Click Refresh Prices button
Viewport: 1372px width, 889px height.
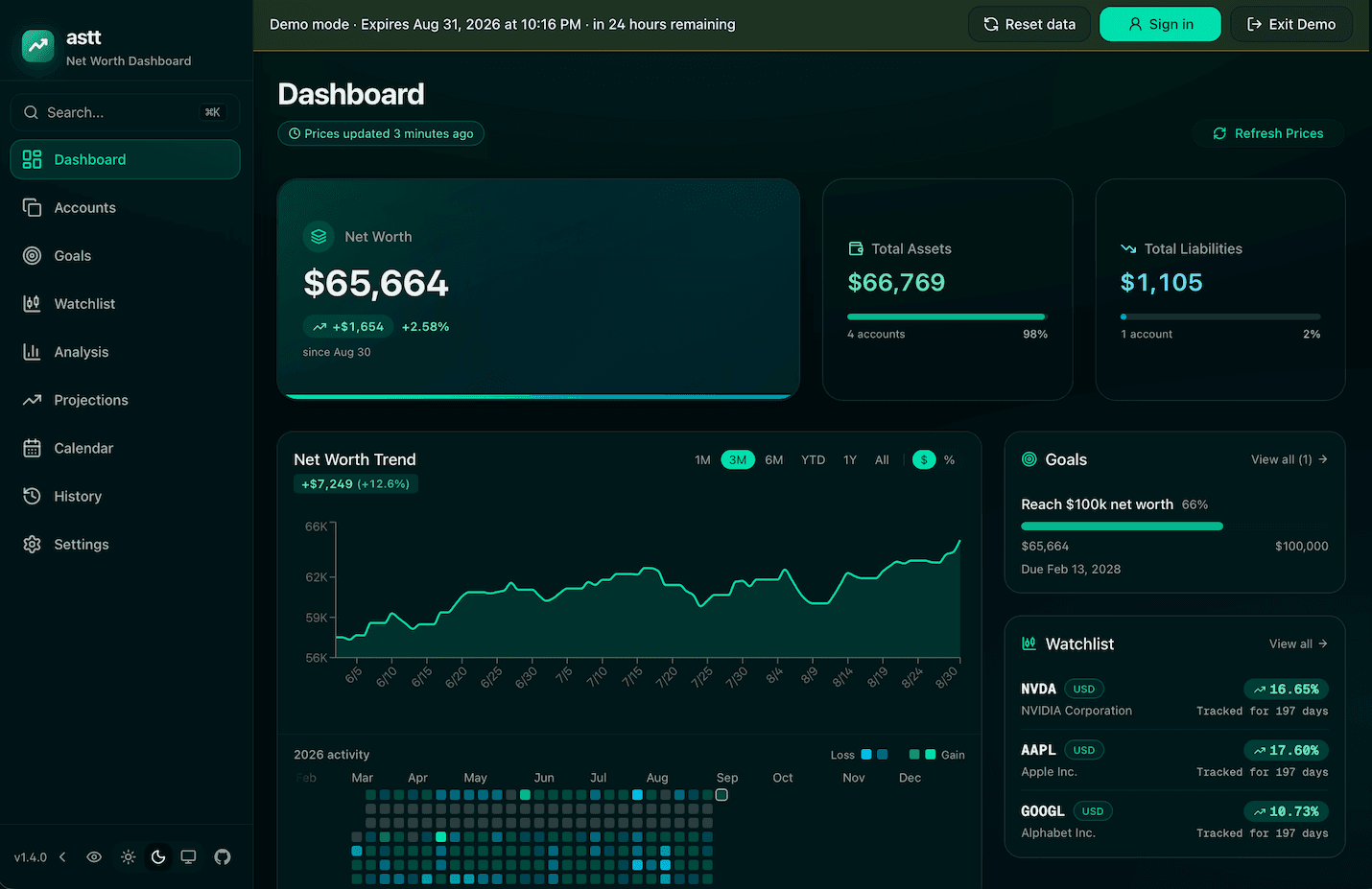[1267, 133]
